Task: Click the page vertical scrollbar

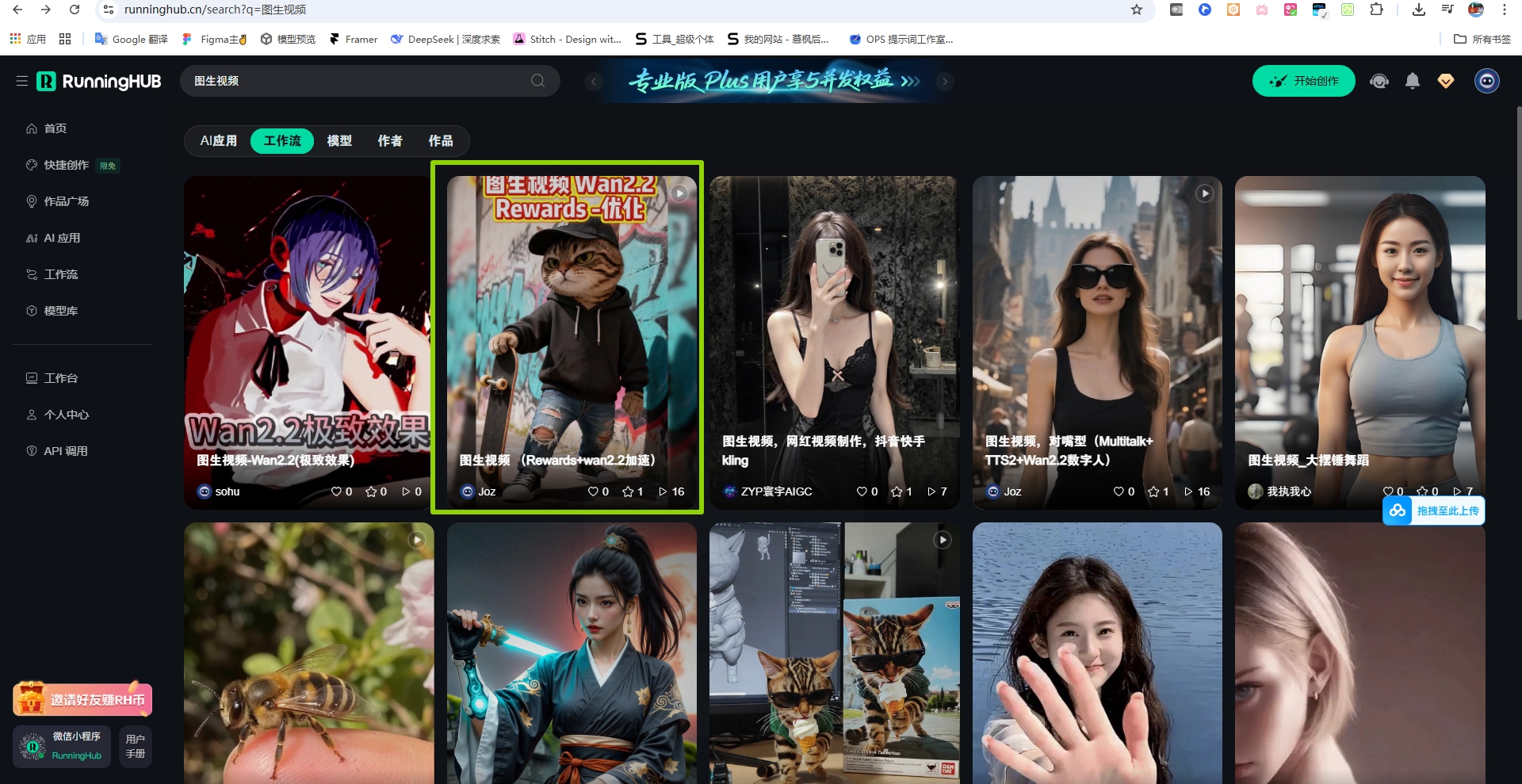Action: (x=1518, y=214)
